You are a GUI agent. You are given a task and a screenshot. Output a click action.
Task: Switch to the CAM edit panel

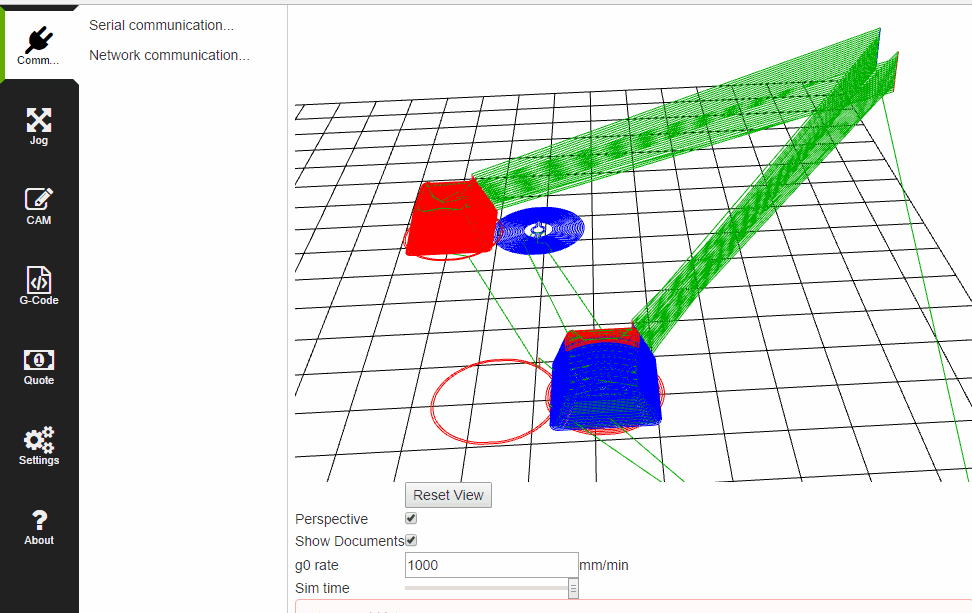39,206
